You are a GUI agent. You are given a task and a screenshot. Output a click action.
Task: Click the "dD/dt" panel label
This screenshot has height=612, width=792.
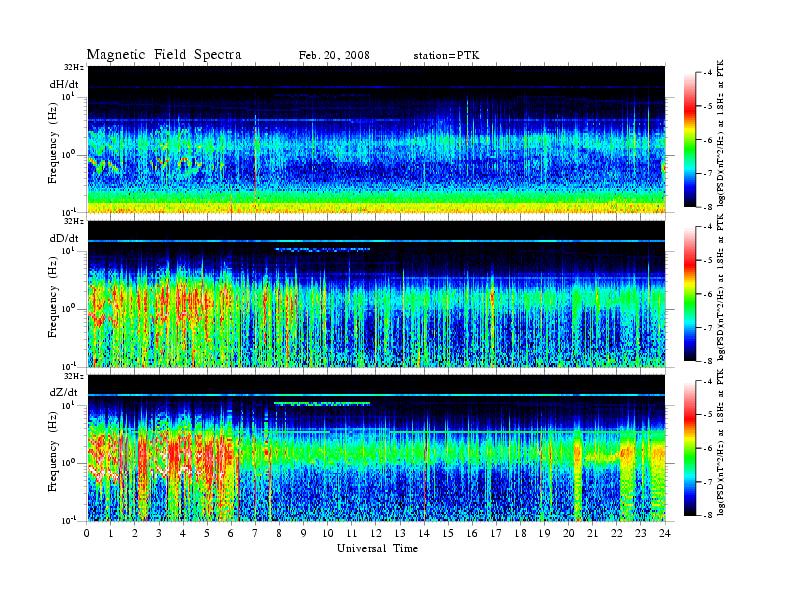click(64, 238)
